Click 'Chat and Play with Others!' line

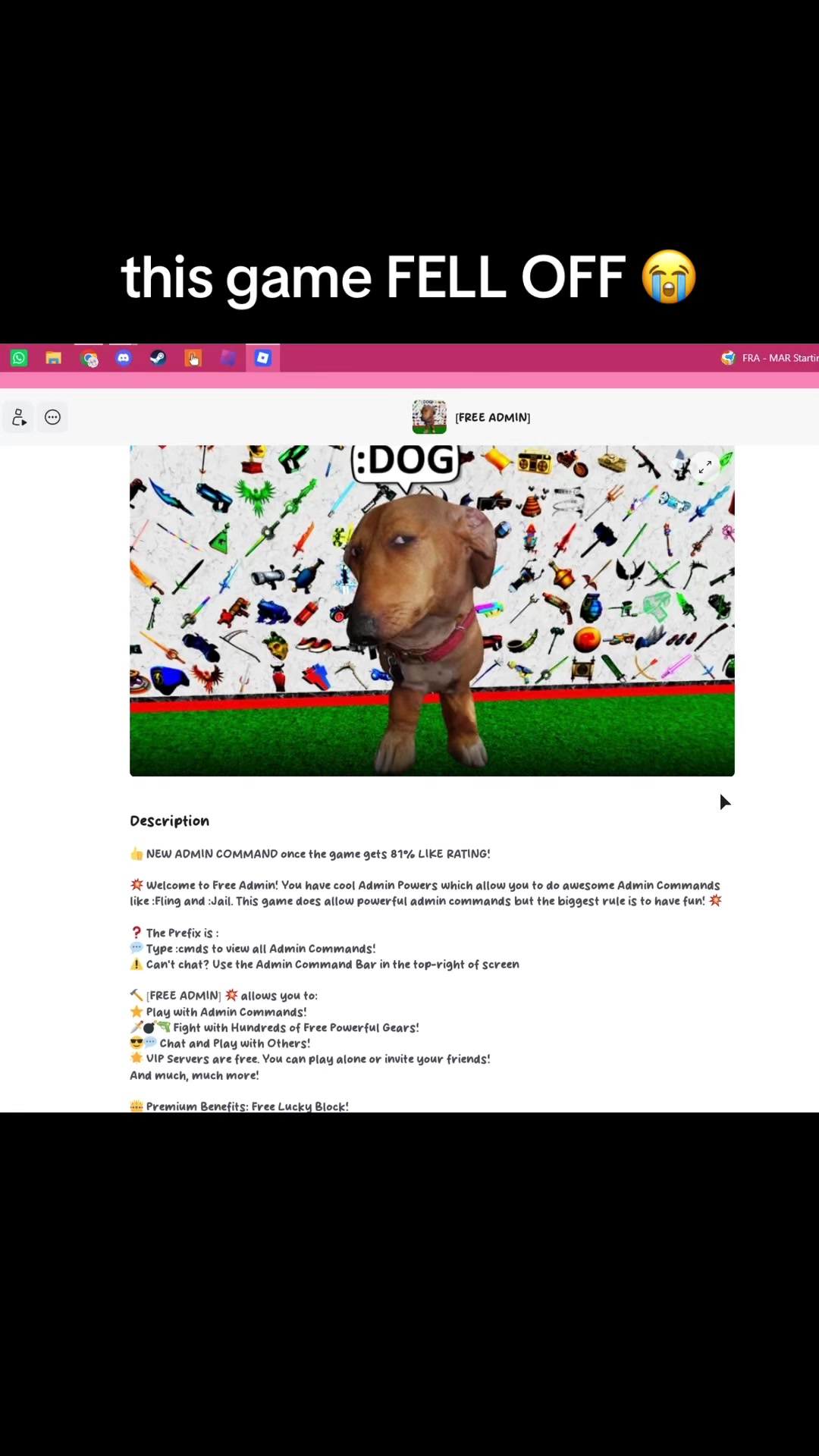[220, 1043]
